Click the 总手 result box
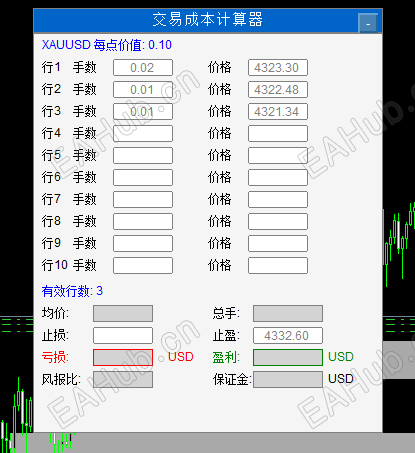Image resolution: width=415 pixels, height=453 pixels. [288, 313]
